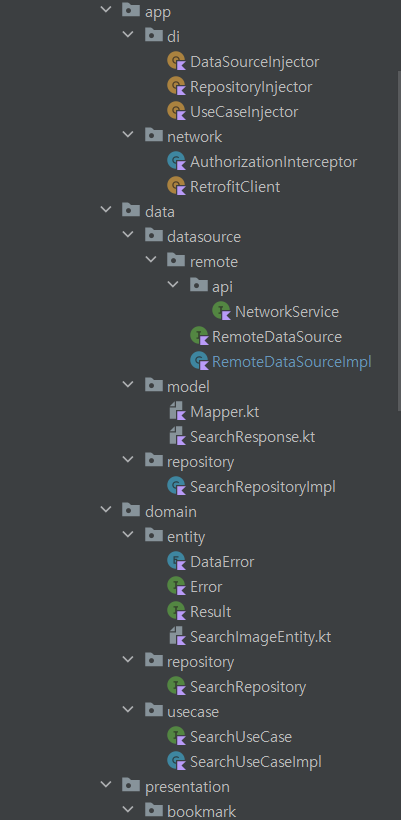Select the AuthorizationInterceptor file name
The height and width of the screenshot is (820, 401).
point(273,162)
